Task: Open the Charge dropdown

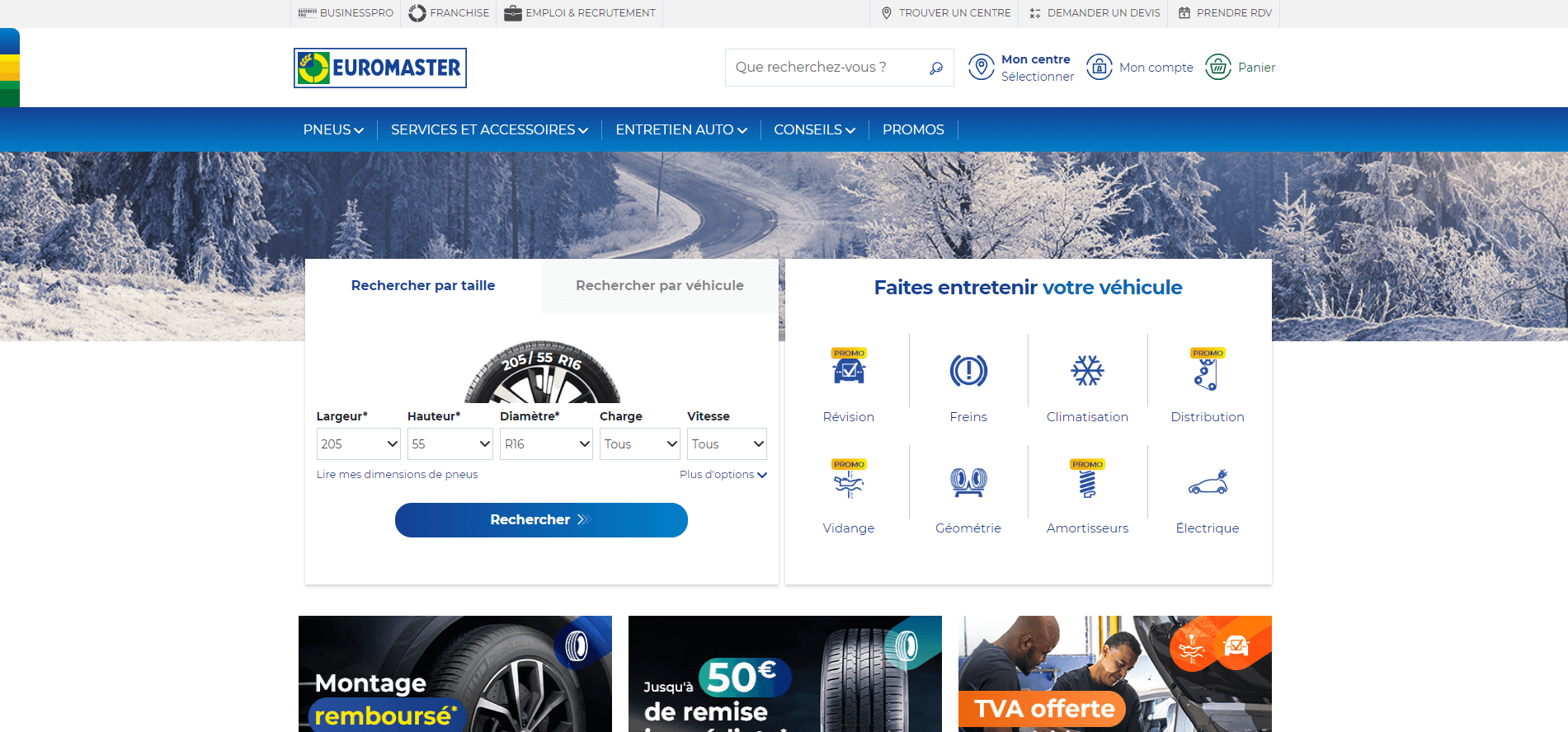Action: pos(640,443)
